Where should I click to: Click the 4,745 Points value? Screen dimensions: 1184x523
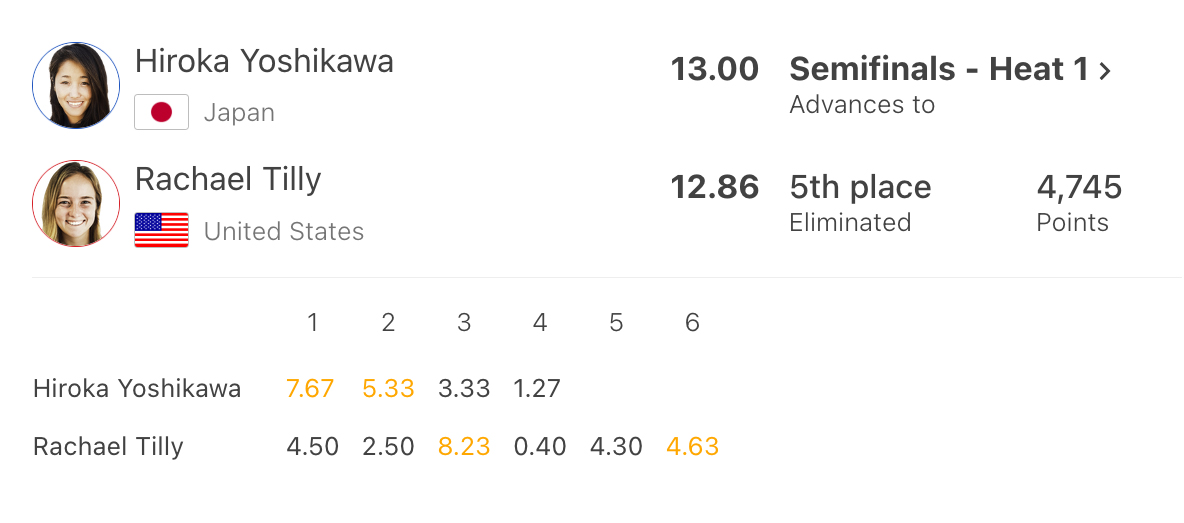[x=1079, y=187]
